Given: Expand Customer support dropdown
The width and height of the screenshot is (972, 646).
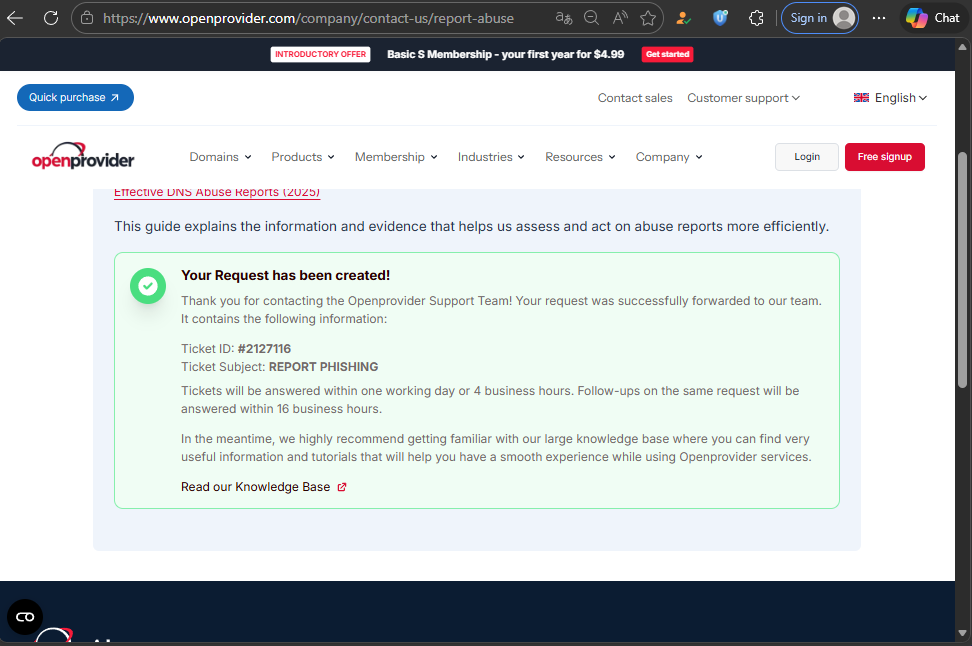Looking at the screenshot, I should 743,98.
